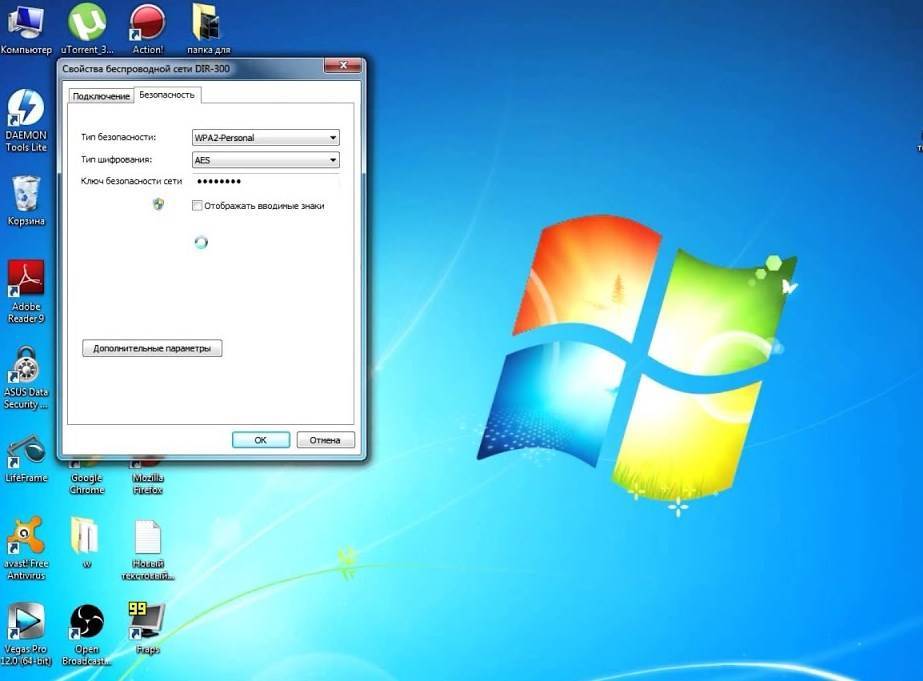Switch to the Подключение tab
Viewport: 923px width, 681px height.
click(101, 96)
